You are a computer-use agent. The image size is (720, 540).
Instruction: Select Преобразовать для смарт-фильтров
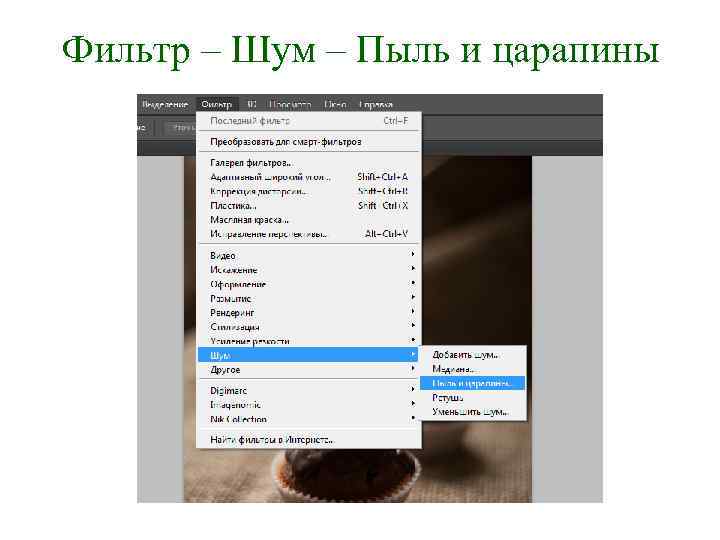(309, 142)
